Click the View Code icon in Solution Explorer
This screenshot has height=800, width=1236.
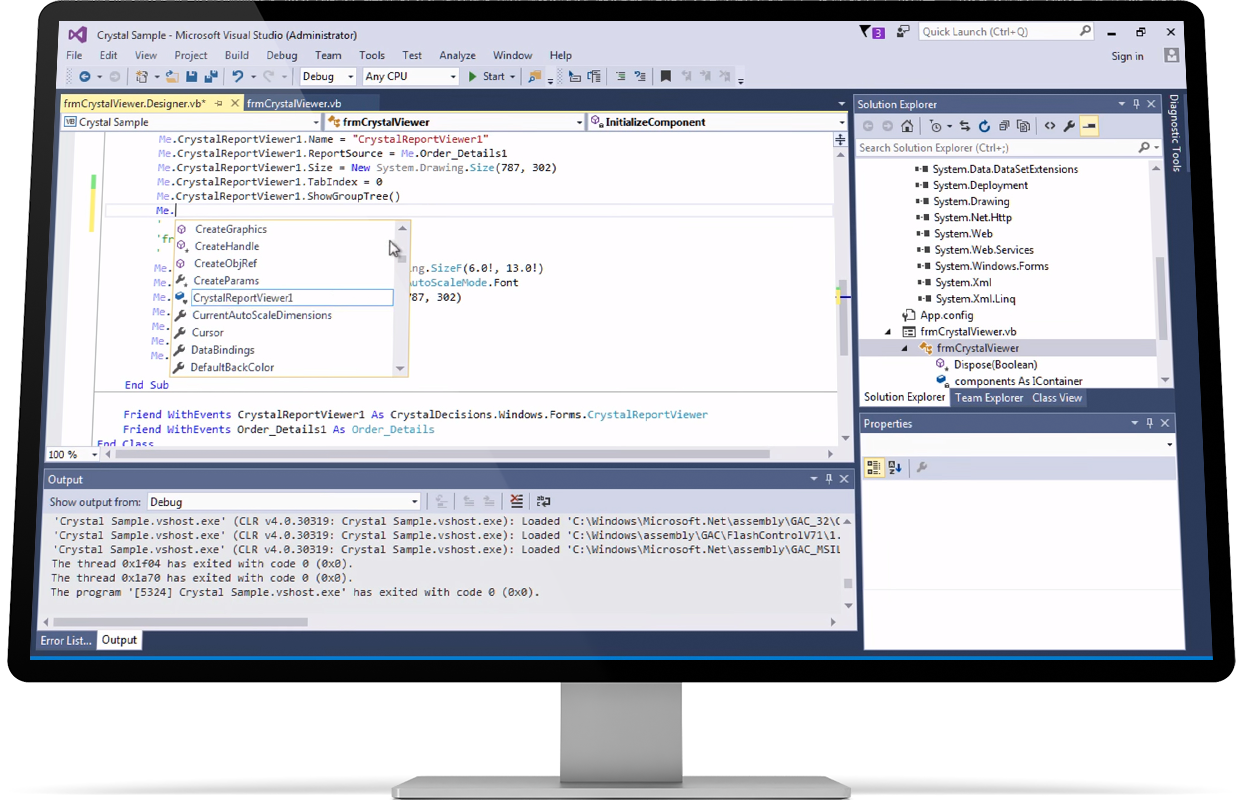point(1049,126)
